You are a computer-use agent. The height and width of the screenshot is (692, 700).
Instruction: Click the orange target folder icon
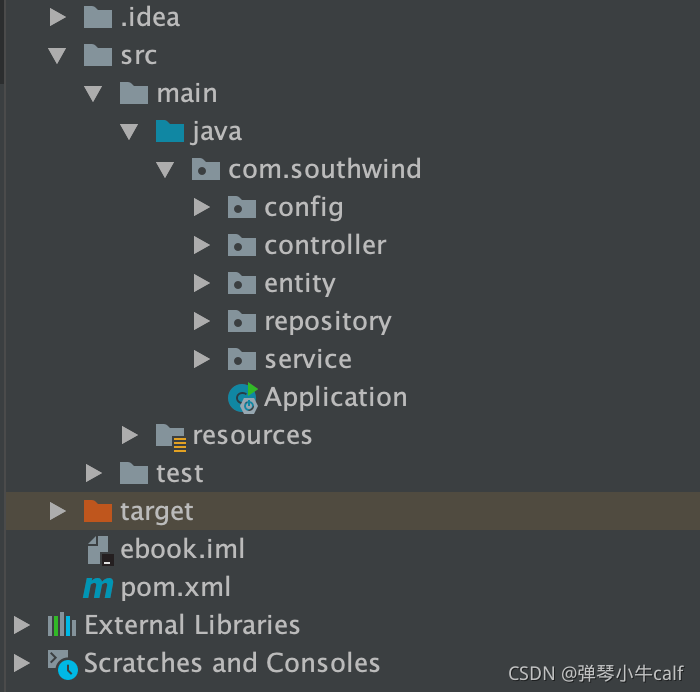click(x=98, y=511)
